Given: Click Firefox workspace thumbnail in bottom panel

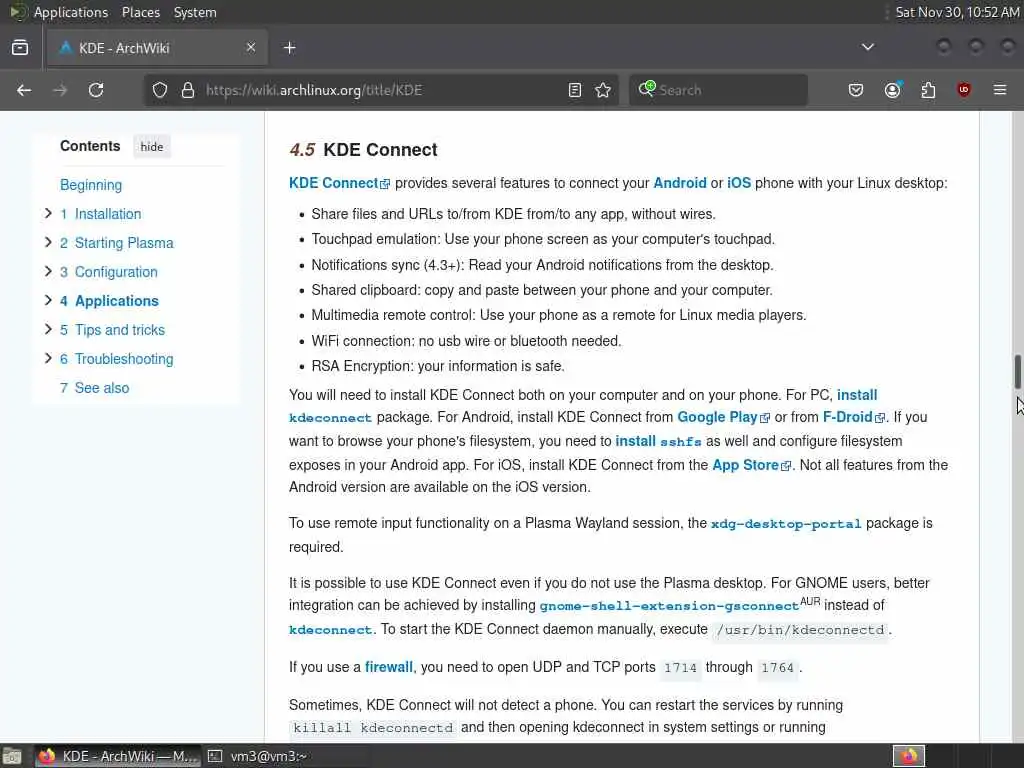Looking at the screenshot, I should tap(909, 756).
